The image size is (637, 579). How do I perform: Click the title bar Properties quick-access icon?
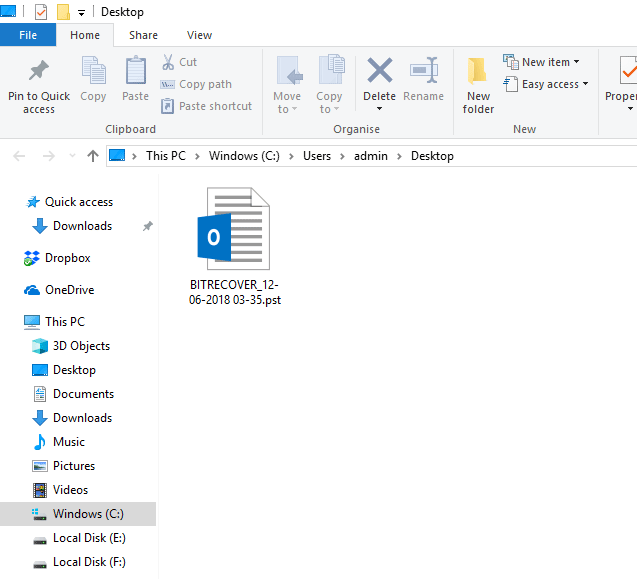point(41,12)
